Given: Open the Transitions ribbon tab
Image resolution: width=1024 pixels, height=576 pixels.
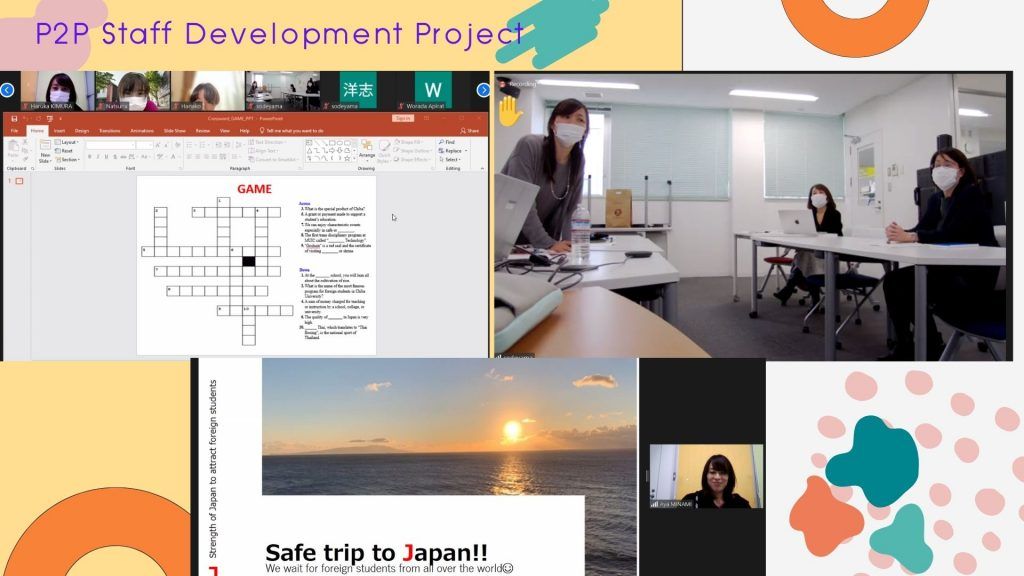Looking at the screenshot, I should tap(111, 130).
